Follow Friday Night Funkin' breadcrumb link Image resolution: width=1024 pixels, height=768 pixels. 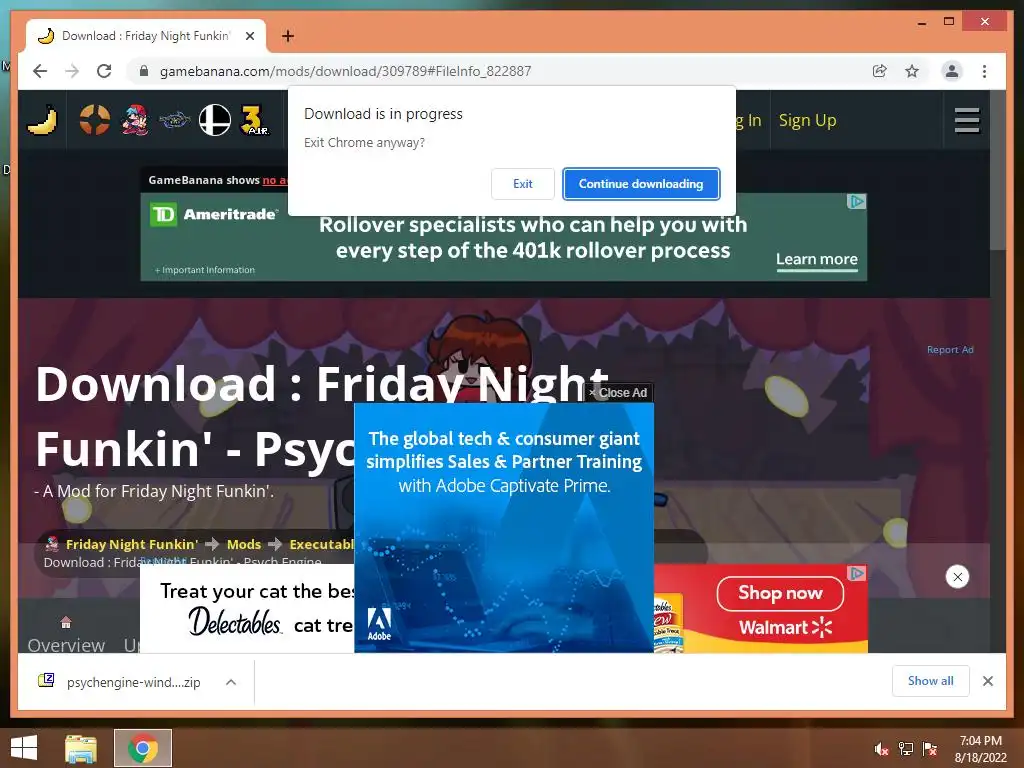click(x=131, y=544)
